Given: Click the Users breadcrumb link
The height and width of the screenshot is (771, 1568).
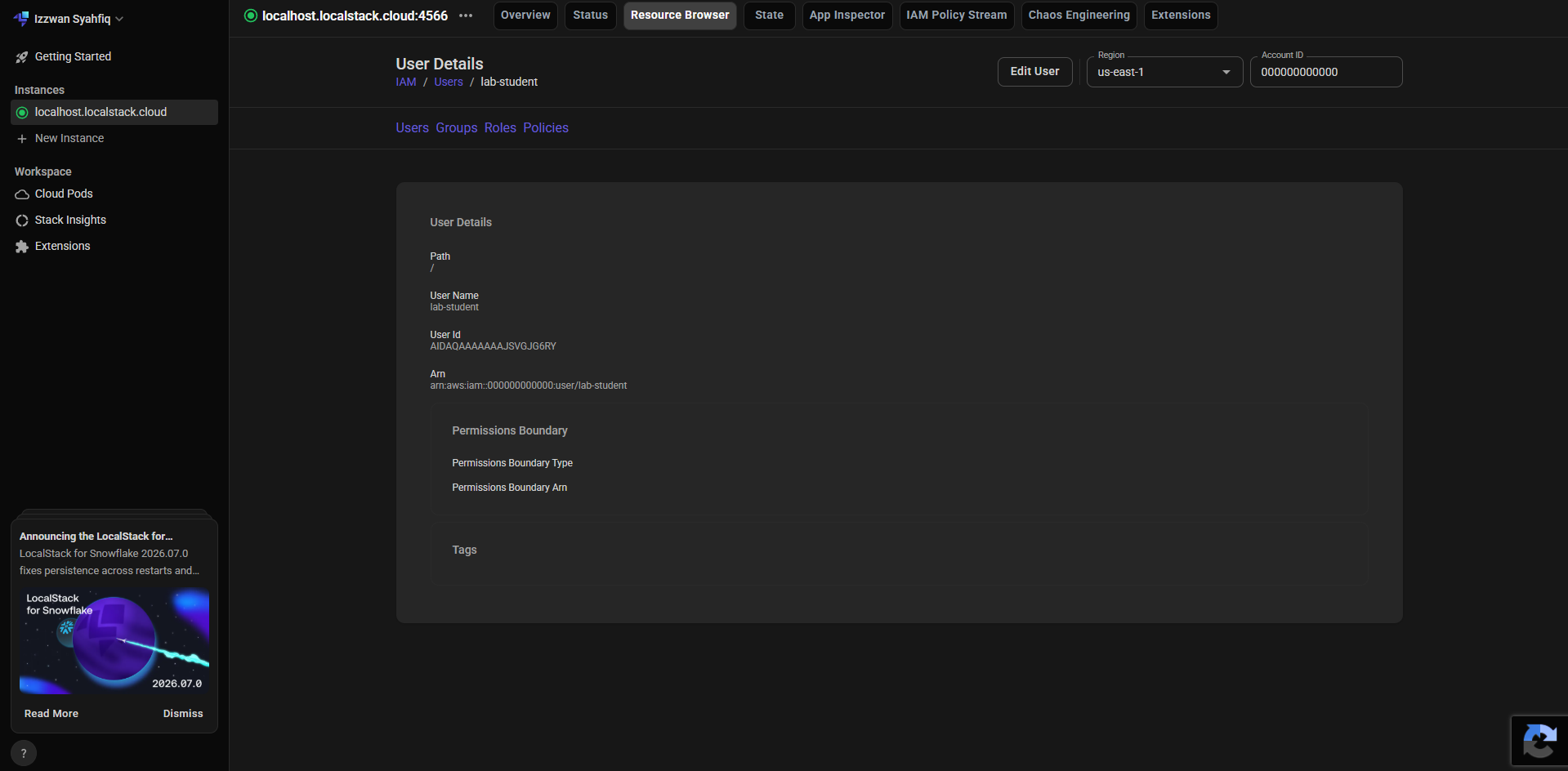Looking at the screenshot, I should tap(449, 82).
